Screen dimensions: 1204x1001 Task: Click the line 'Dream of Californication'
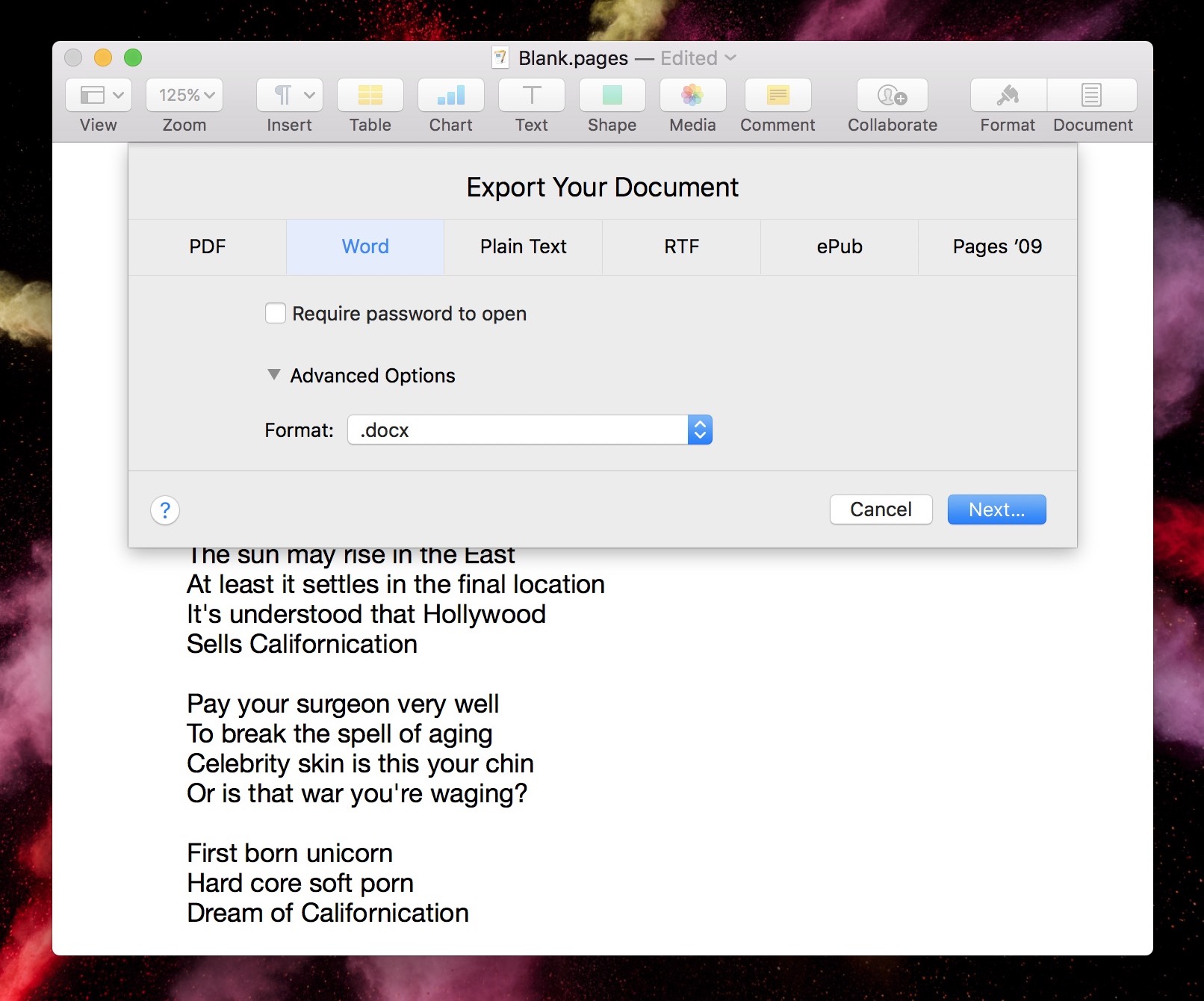(328, 913)
